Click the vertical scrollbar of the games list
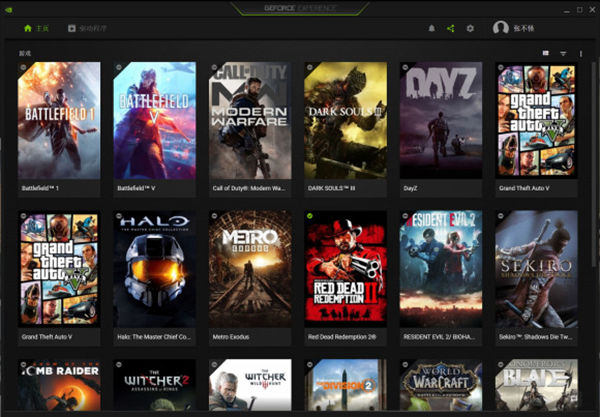This screenshot has height=417, width=600. (x=595, y=165)
